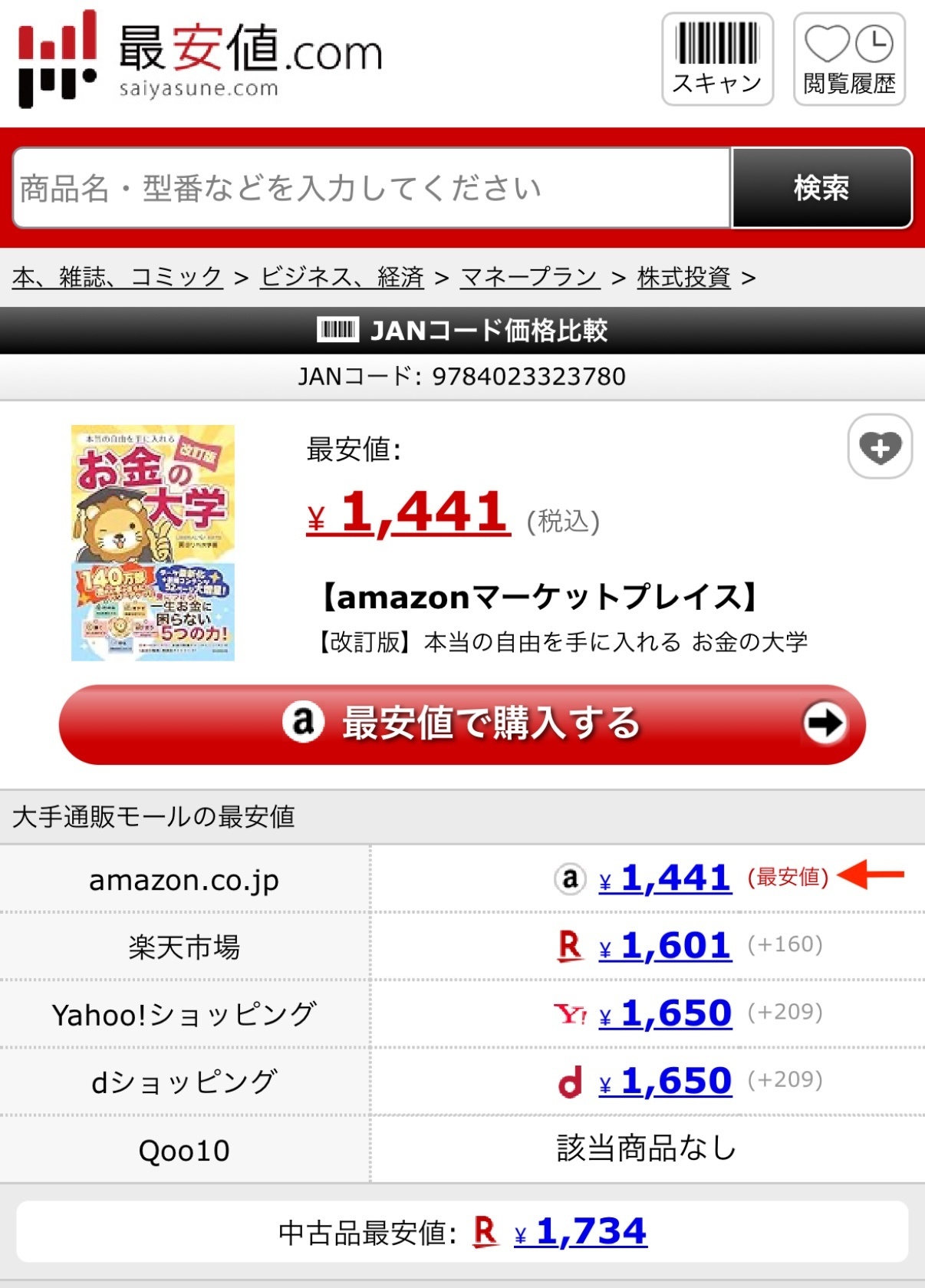Image resolution: width=925 pixels, height=1288 pixels.
Task: Click the Yahoo! Y icon in price row
Action: (x=571, y=1014)
